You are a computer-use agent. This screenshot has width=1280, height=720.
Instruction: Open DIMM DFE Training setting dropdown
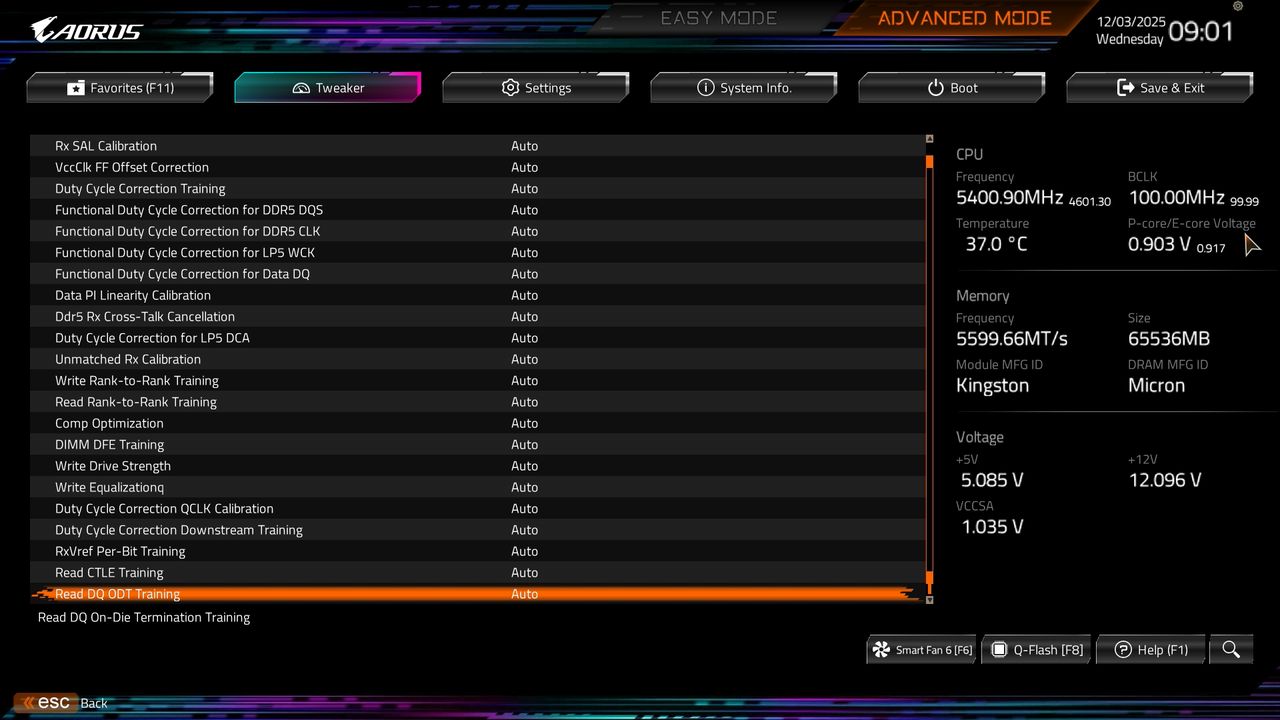coord(525,444)
